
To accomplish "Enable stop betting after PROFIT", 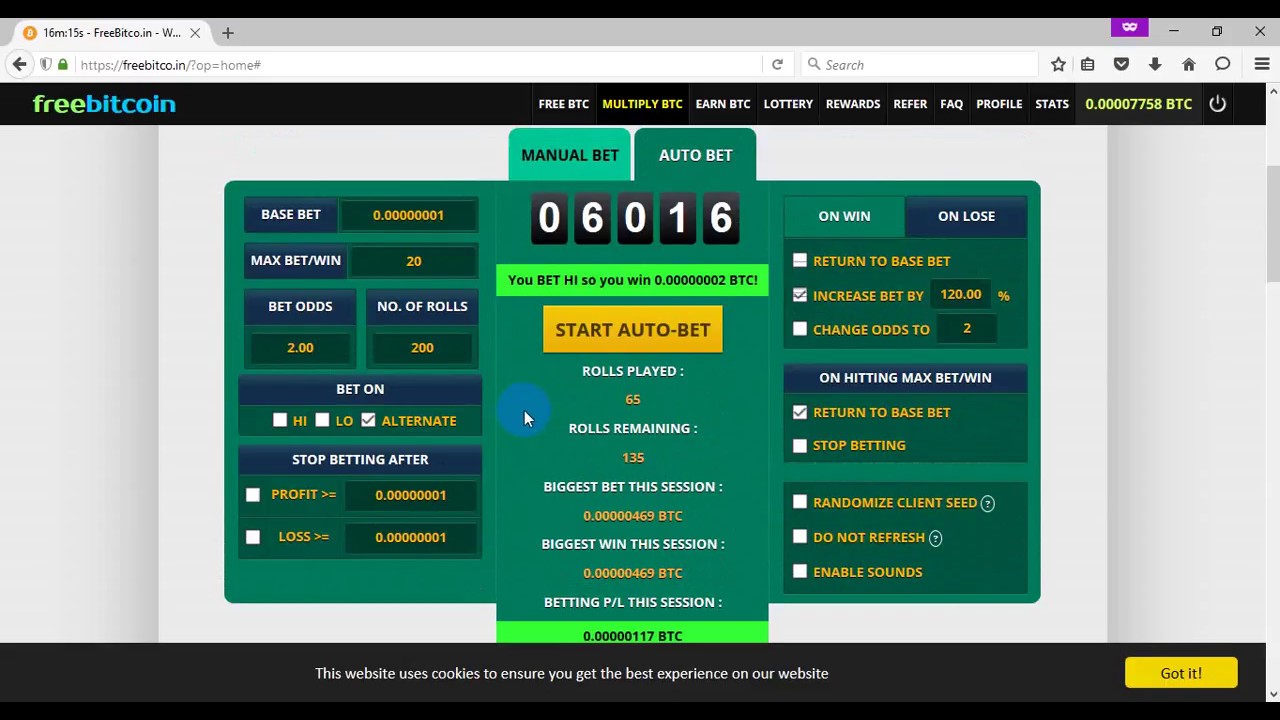I will pos(253,495).
